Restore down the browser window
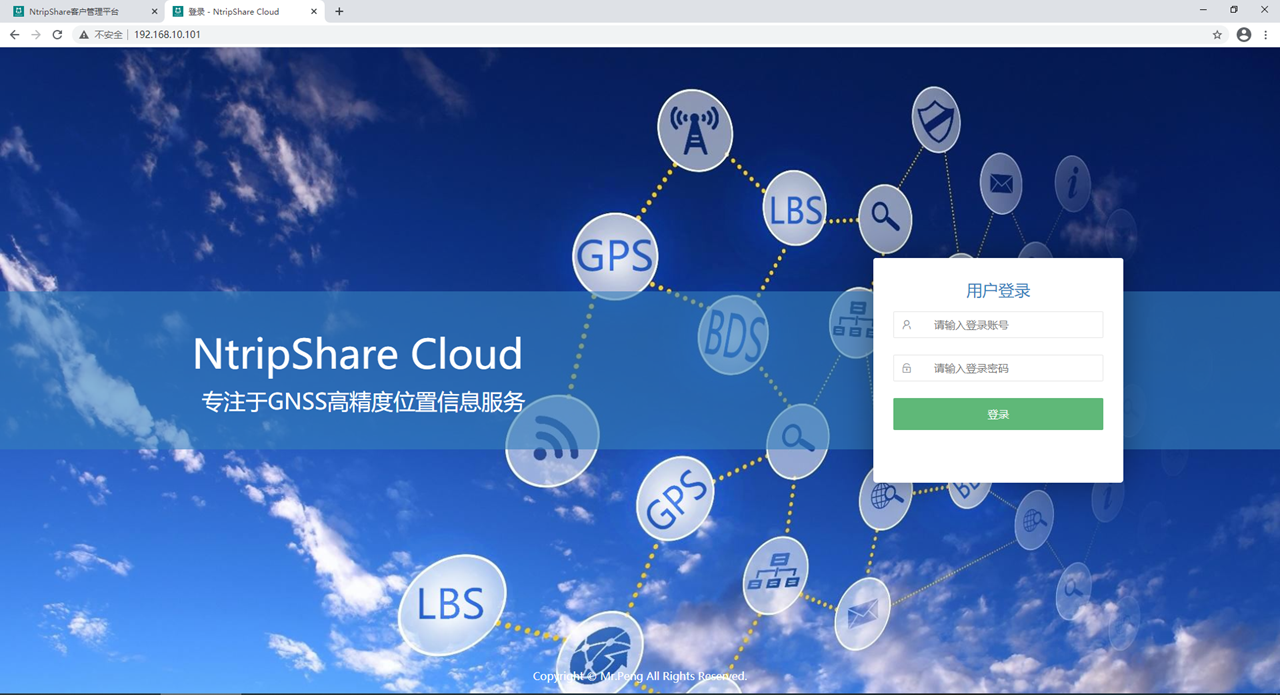1280x695 pixels. (1234, 10)
